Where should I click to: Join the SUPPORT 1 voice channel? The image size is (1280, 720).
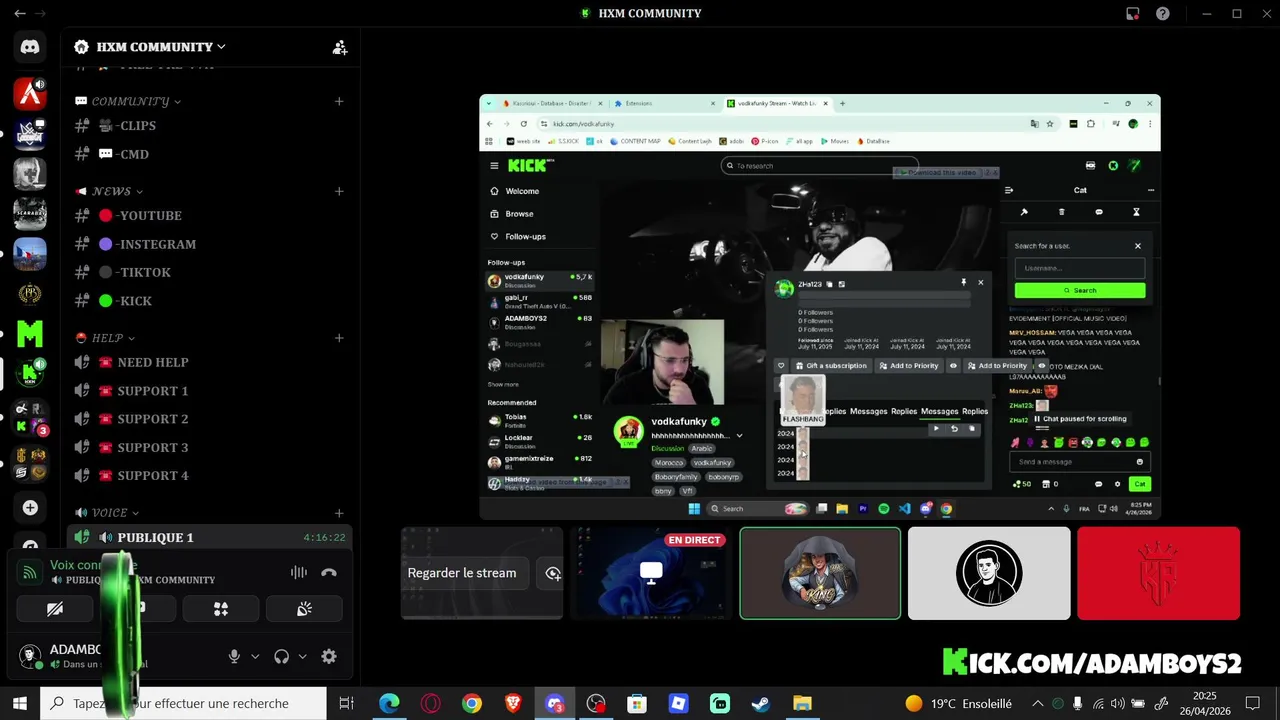click(210, 391)
